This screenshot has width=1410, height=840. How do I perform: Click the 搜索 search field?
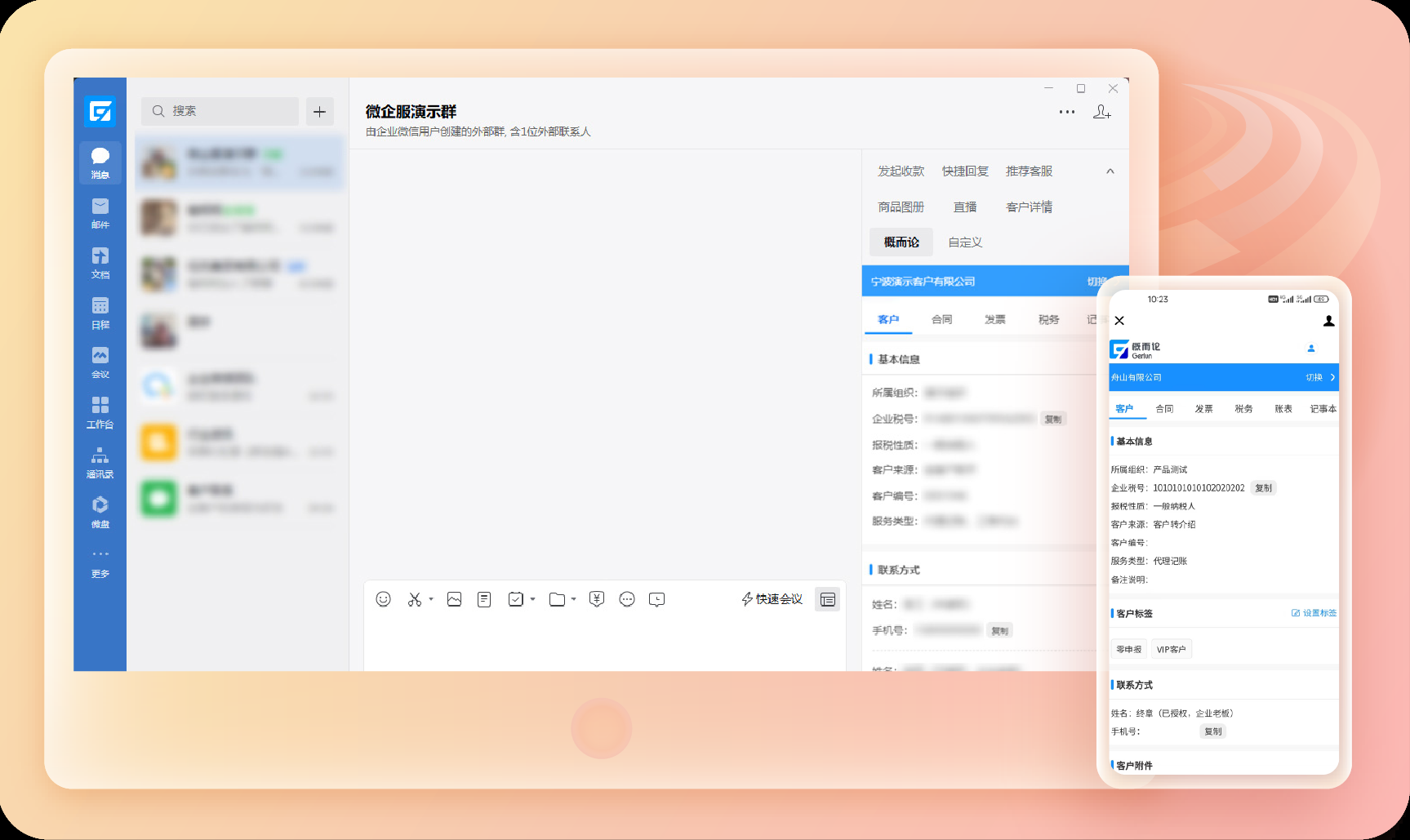(x=220, y=111)
